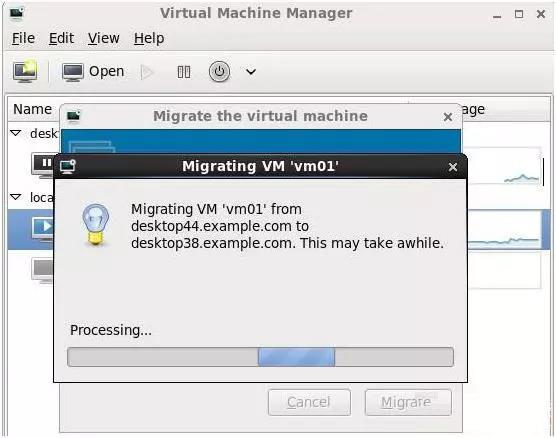Collapse the local host tree group

(x=16, y=197)
